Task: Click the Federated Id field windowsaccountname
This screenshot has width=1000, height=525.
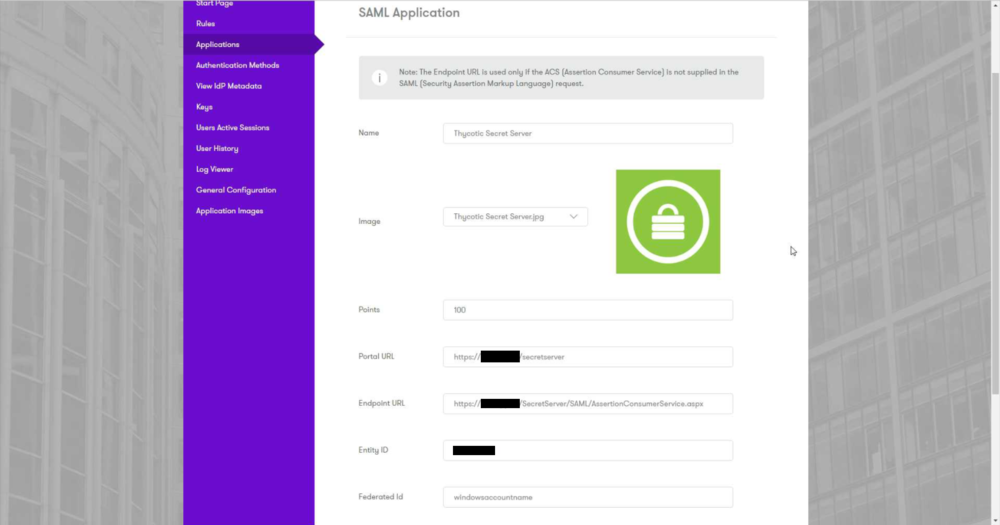Action: point(587,497)
